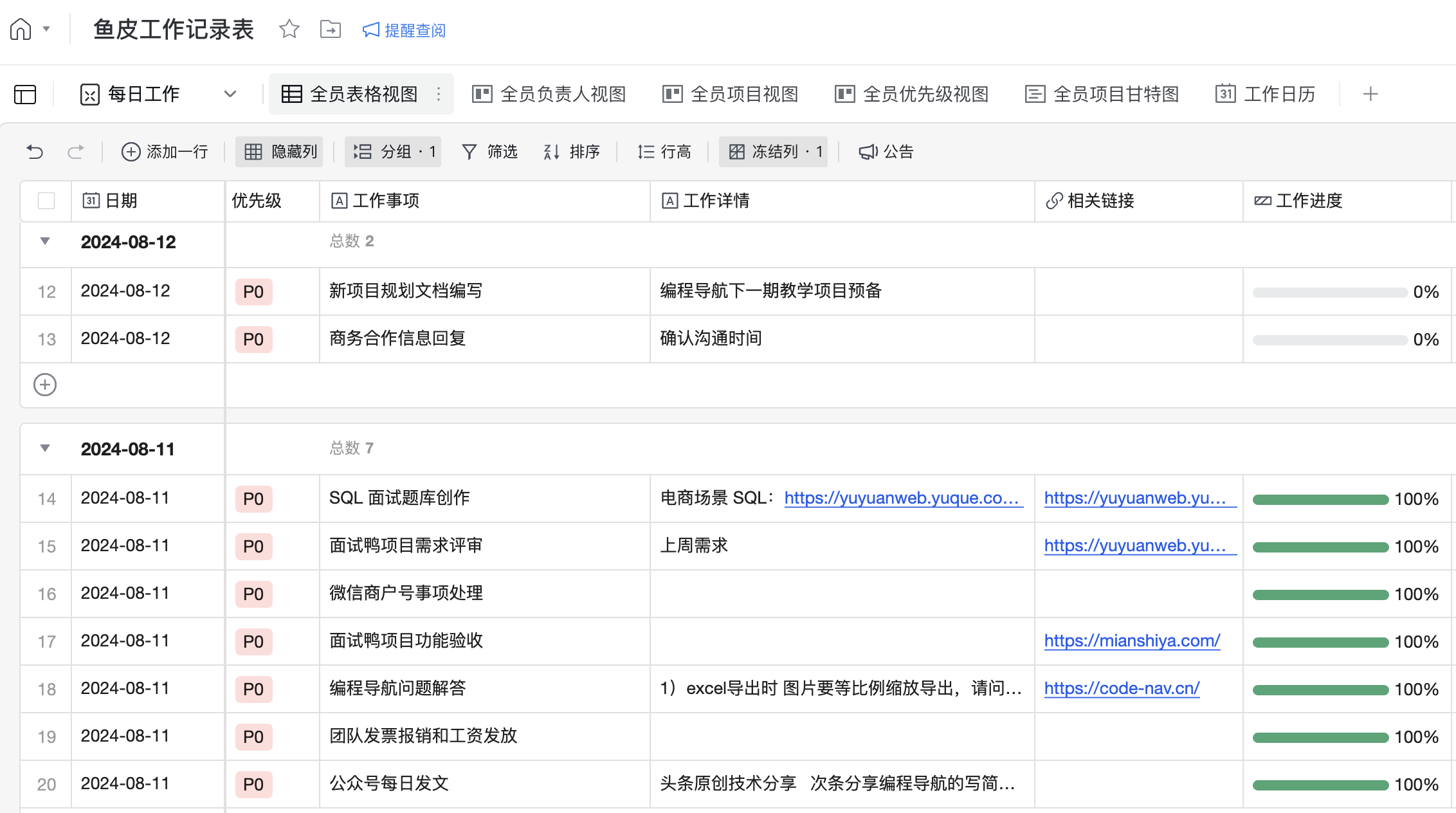The image size is (1456, 813).
Task: Click the 工作事项 column header
Action: pyautogui.click(x=485, y=201)
